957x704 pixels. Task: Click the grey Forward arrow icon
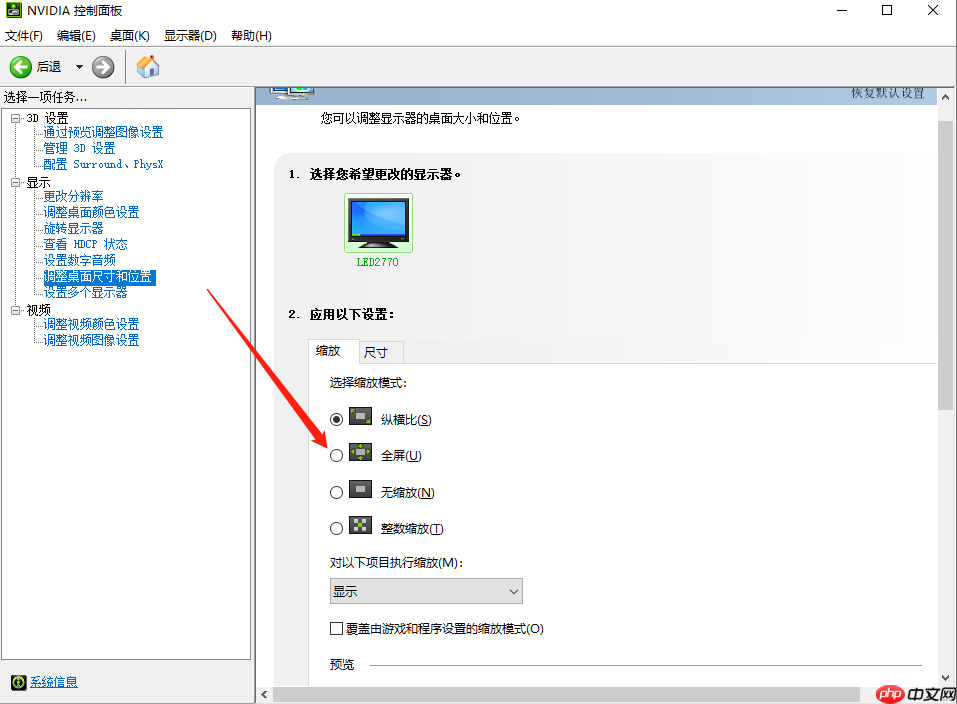103,67
